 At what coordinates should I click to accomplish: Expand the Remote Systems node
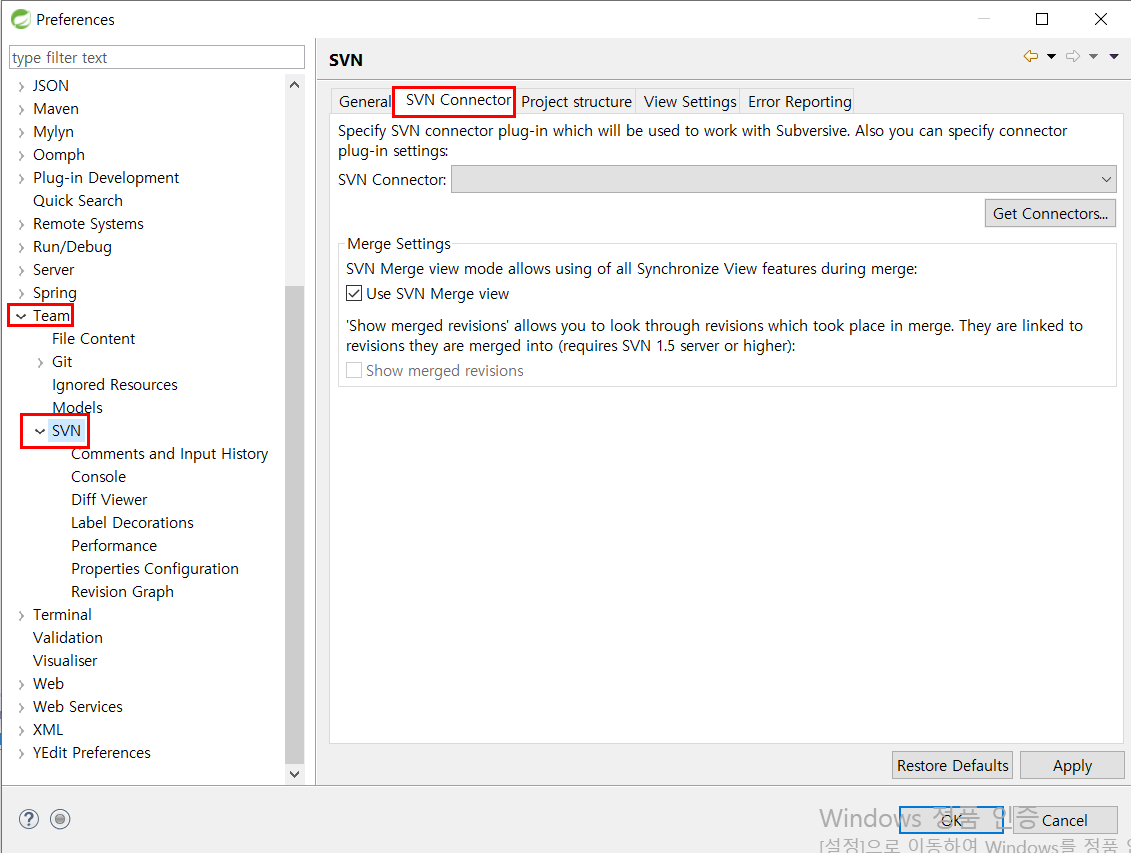coord(21,225)
